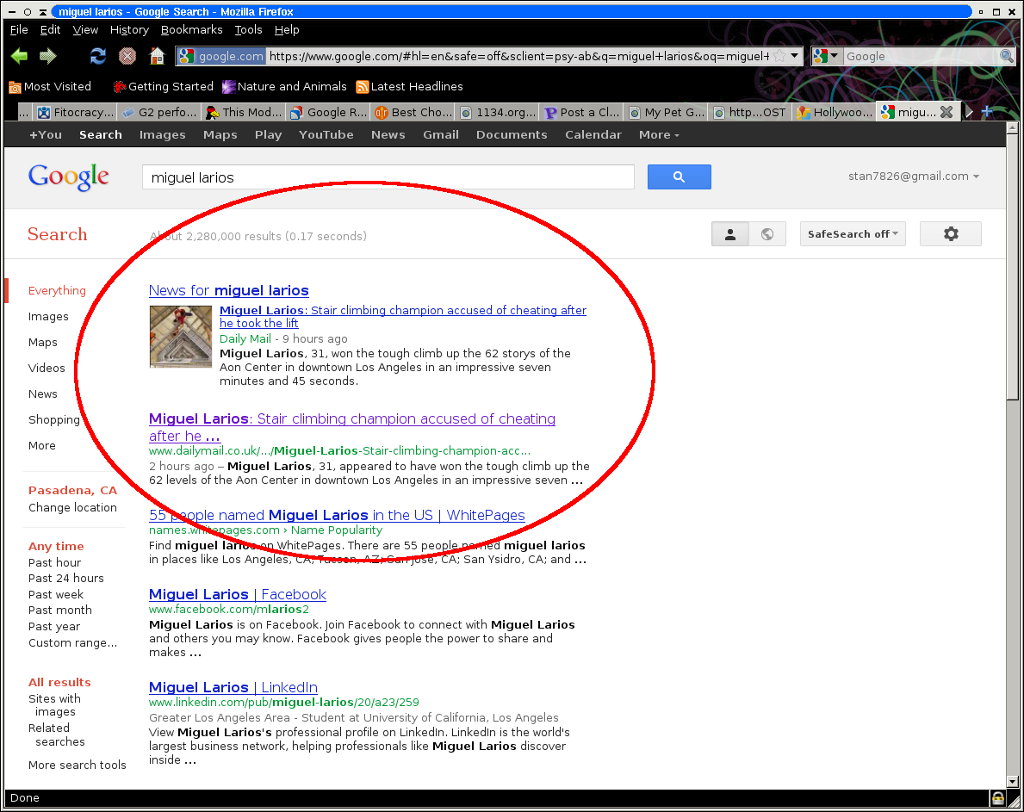Click the security padlock in the status bar
The image size is (1024, 812).
point(997,798)
